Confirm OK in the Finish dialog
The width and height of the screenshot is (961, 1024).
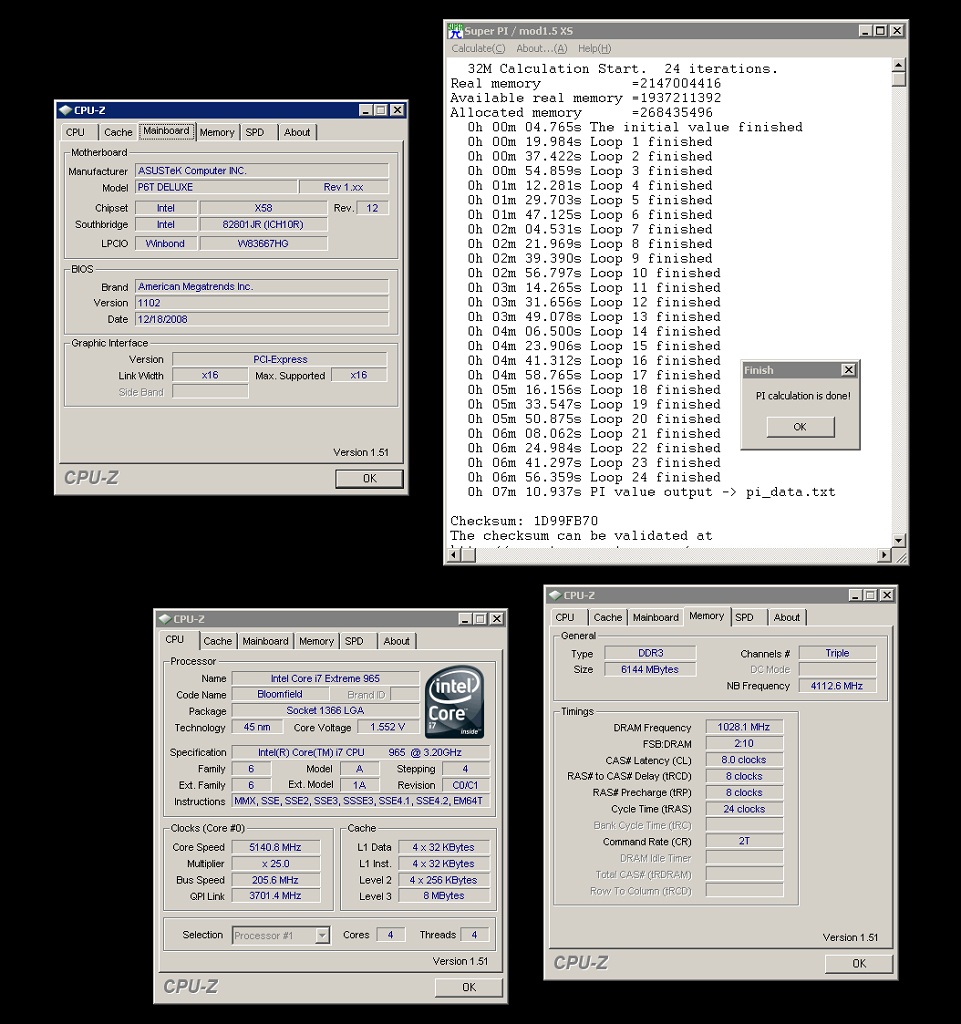(x=800, y=426)
